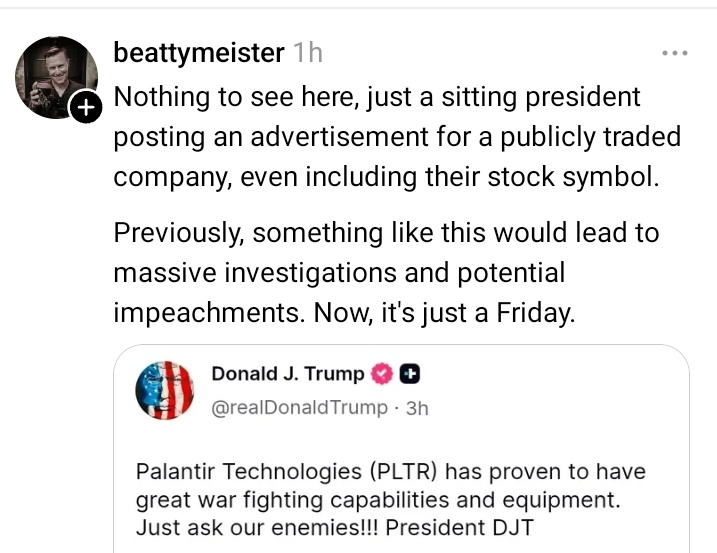Click the 'Previously, something like this' paragraph
This screenshot has height=553, width=717.
(385, 272)
